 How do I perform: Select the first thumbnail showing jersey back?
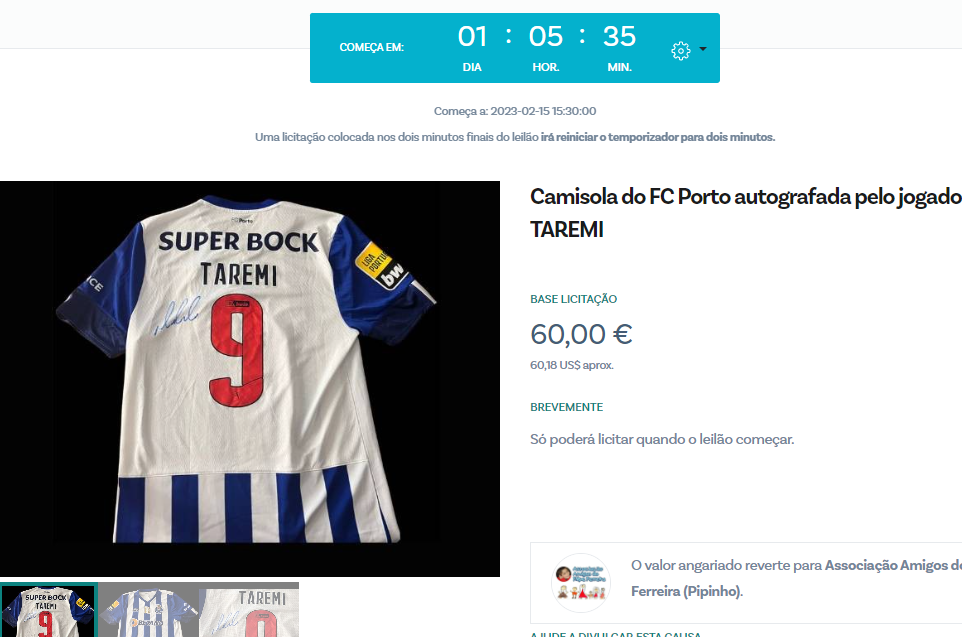click(48, 610)
